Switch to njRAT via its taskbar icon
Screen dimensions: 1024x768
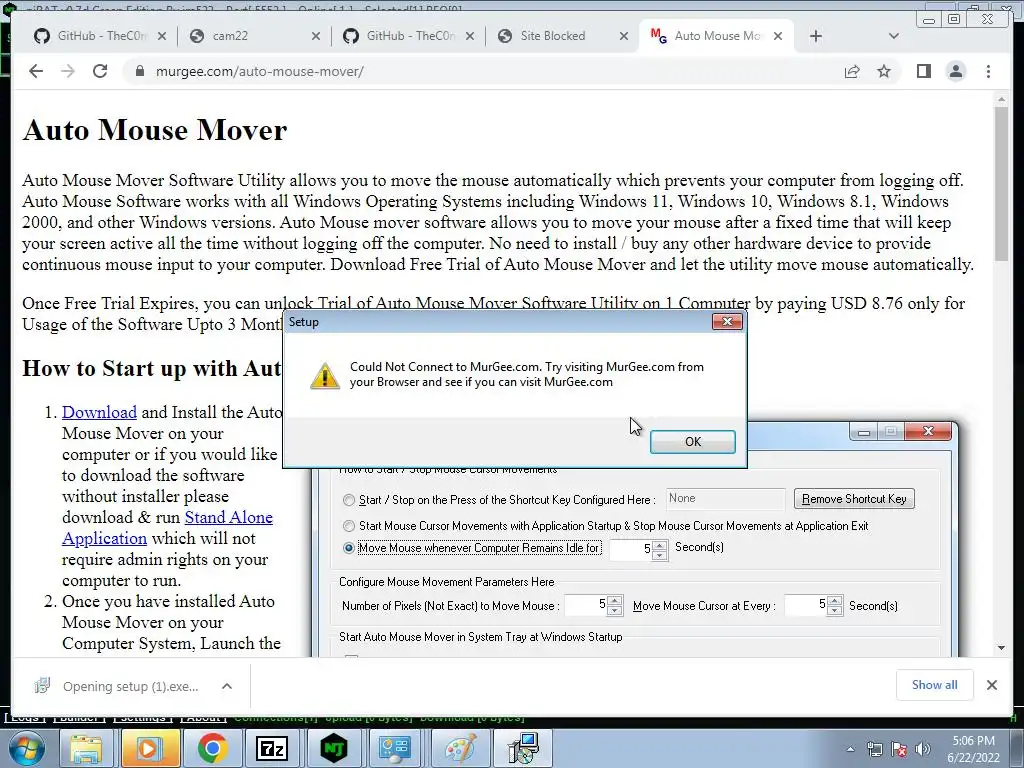coord(334,748)
